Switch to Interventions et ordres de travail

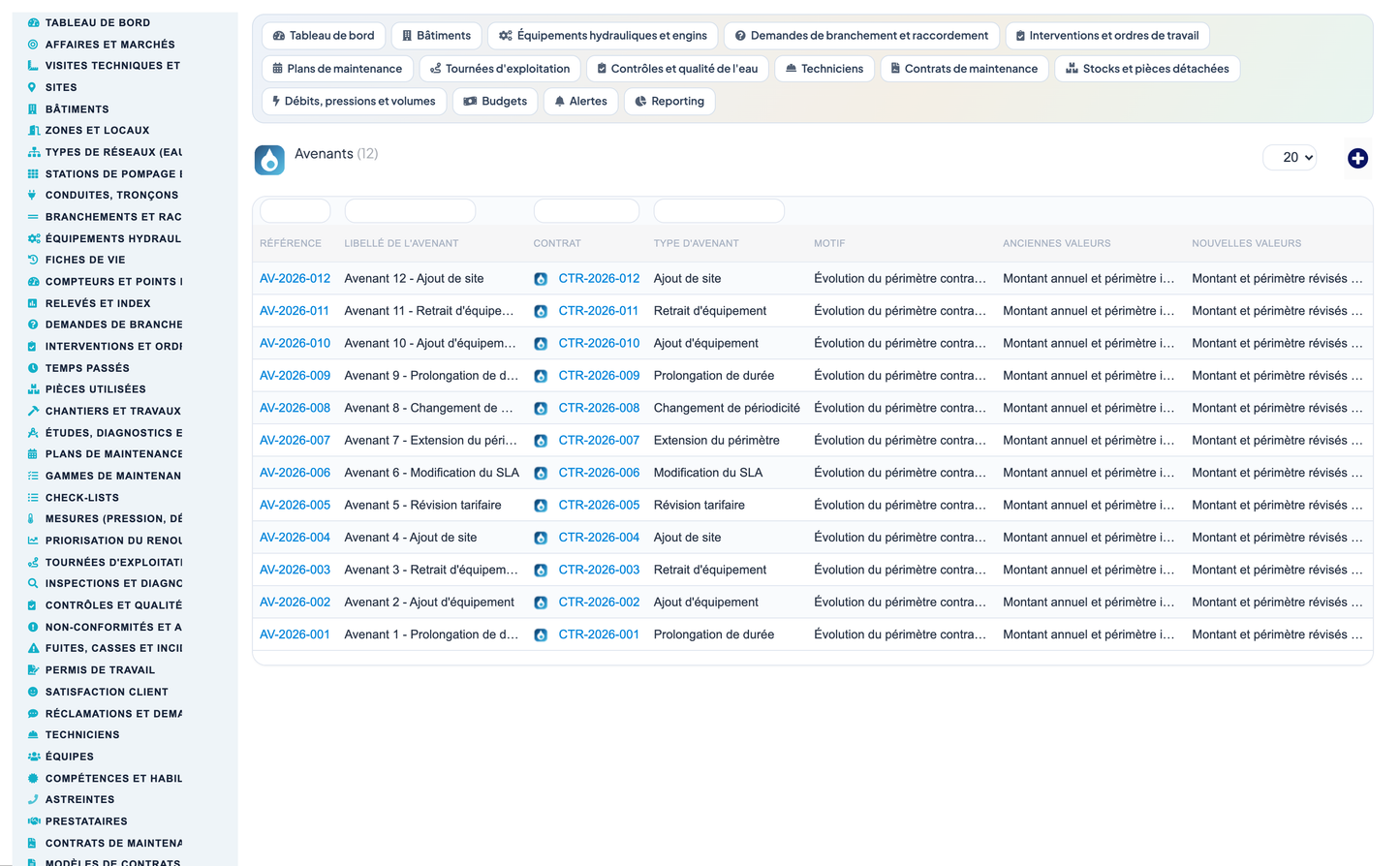[1107, 36]
